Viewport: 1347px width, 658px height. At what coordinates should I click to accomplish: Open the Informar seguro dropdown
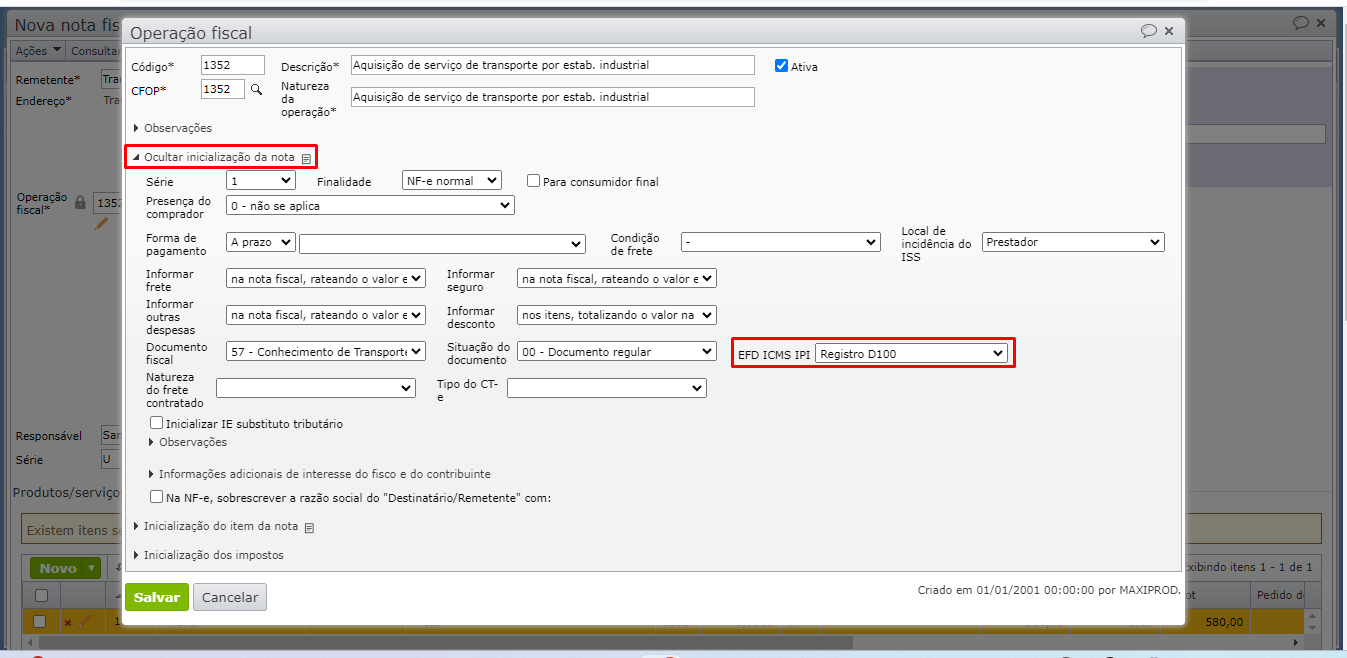pos(616,279)
